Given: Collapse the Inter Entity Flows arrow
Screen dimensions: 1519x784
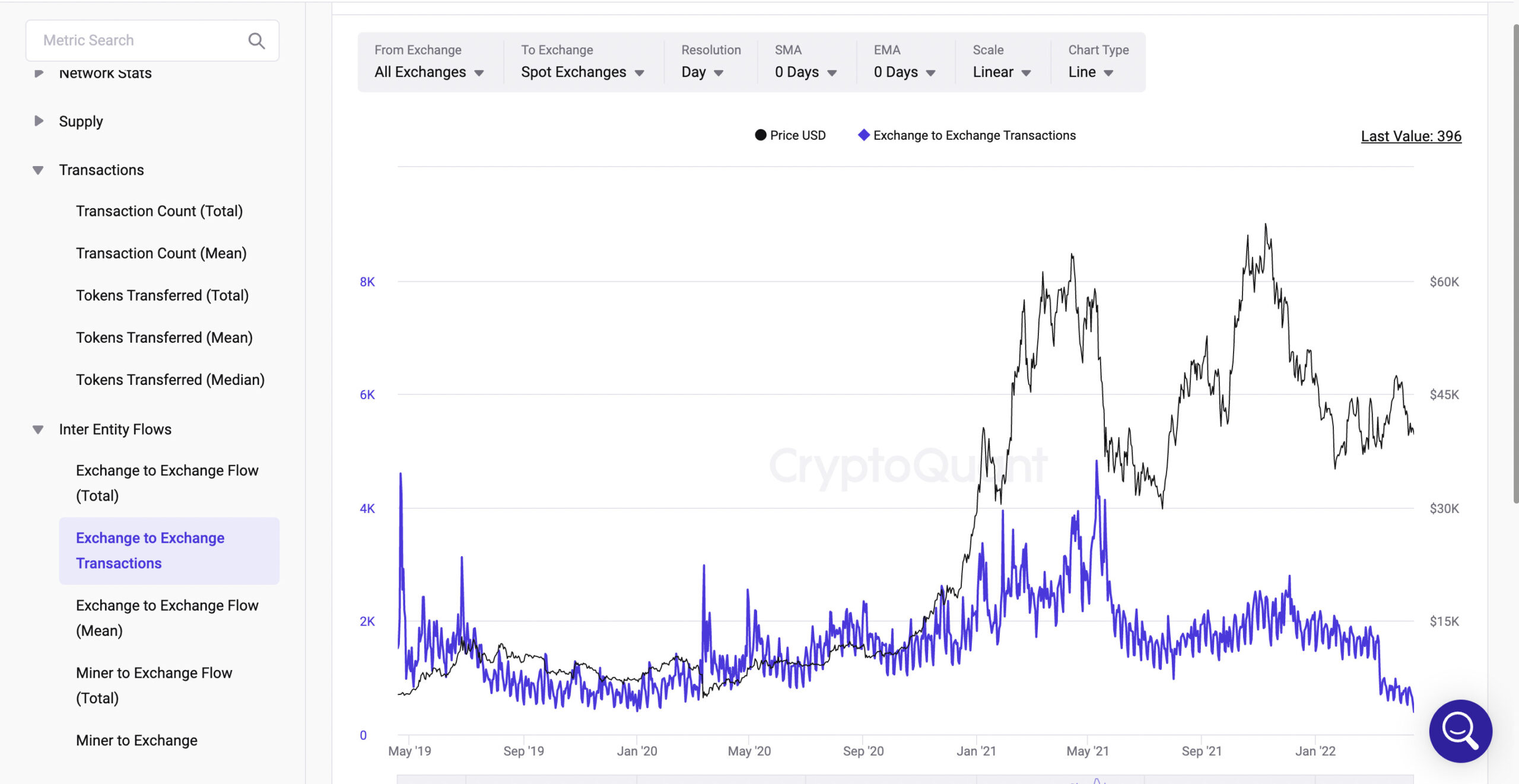Looking at the screenshot, I should [38, 429].
